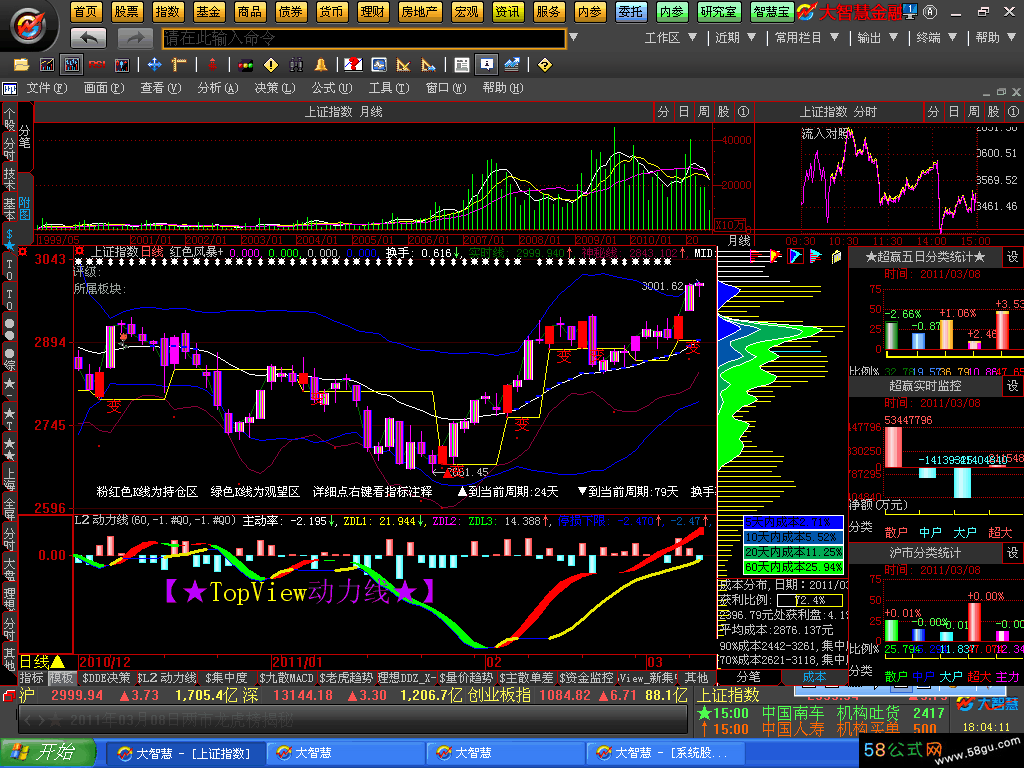
Task: Click the 基金 navigation button
Action: [x=208, y=11]
